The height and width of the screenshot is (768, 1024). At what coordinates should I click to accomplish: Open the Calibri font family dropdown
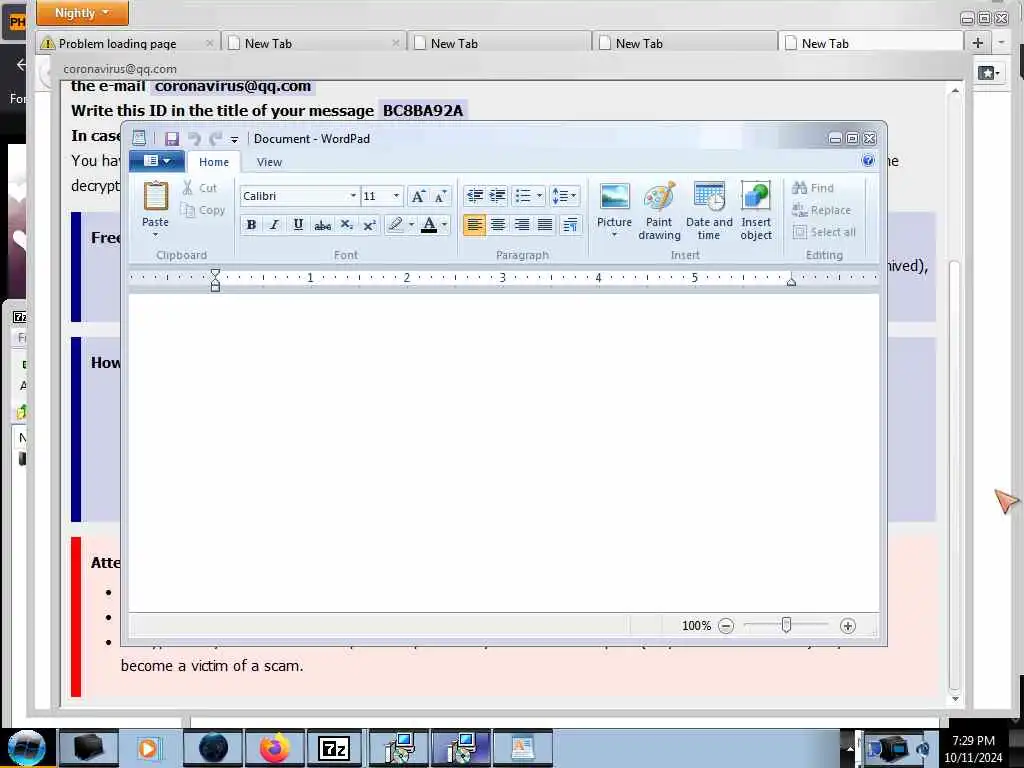pyautogui.click(x=353, y=196)
